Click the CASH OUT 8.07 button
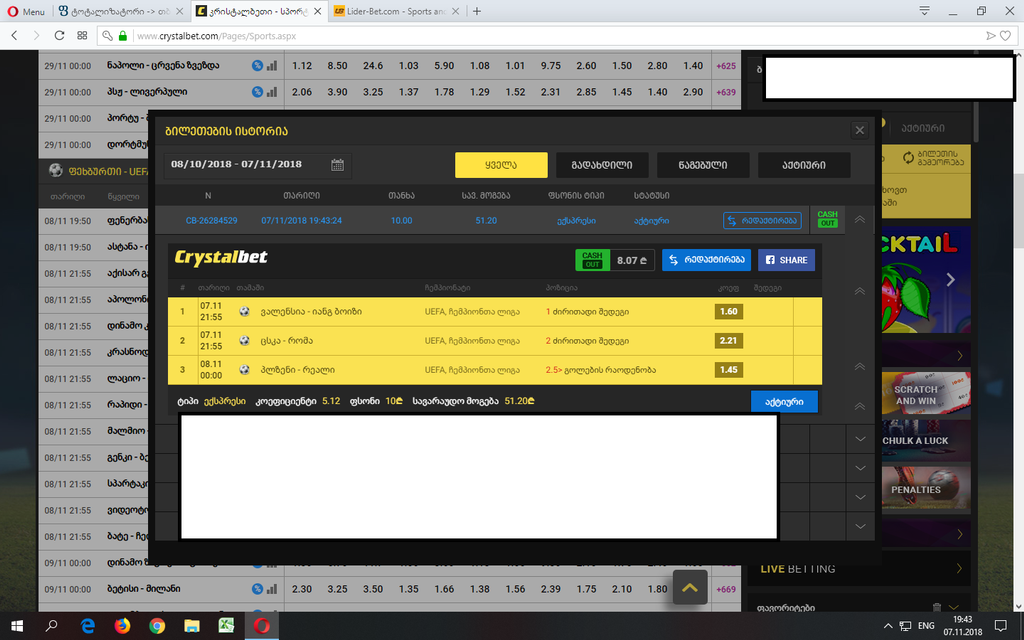 click(615, 260)
